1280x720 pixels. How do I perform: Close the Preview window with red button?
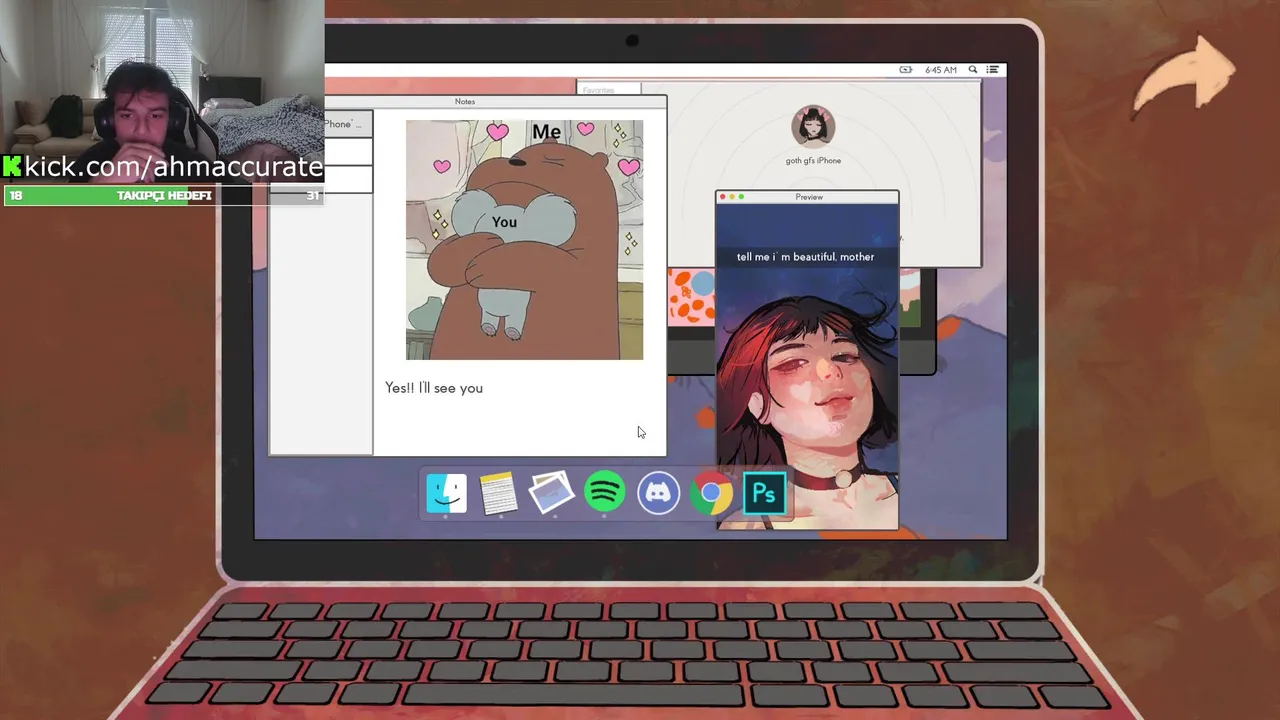723,197
